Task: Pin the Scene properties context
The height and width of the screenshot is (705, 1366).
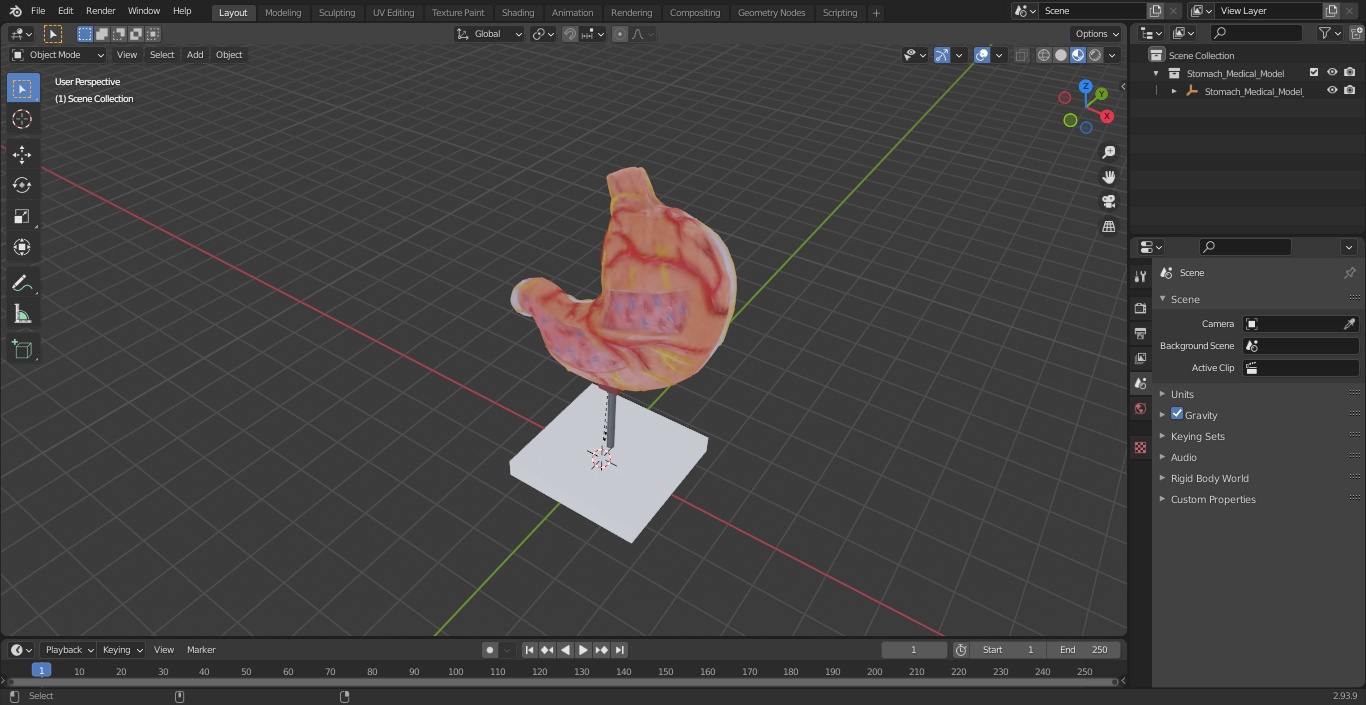Action: 1349,273
